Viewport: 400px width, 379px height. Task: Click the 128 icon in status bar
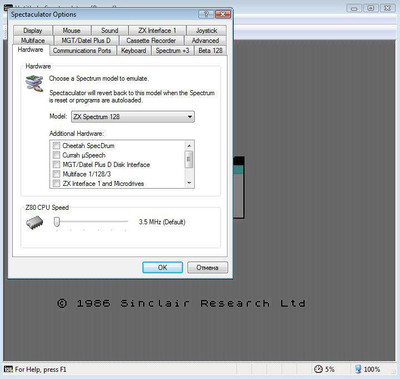pos(8,369)
